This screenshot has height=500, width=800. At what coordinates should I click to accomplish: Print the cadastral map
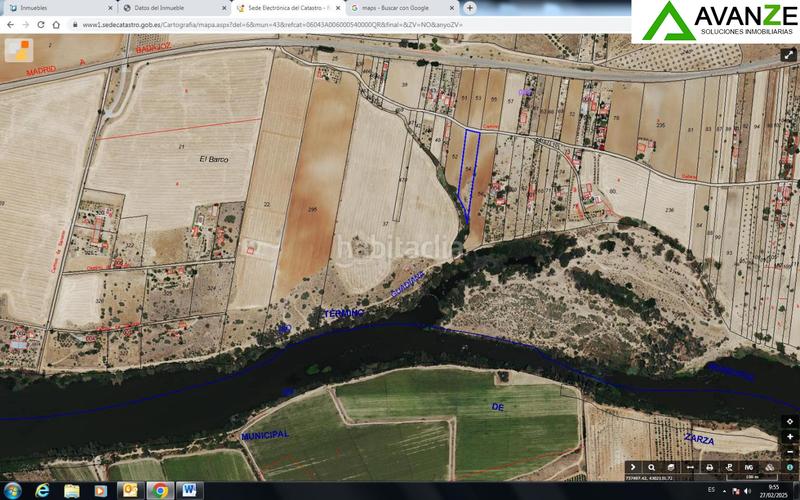coord(709,467)
